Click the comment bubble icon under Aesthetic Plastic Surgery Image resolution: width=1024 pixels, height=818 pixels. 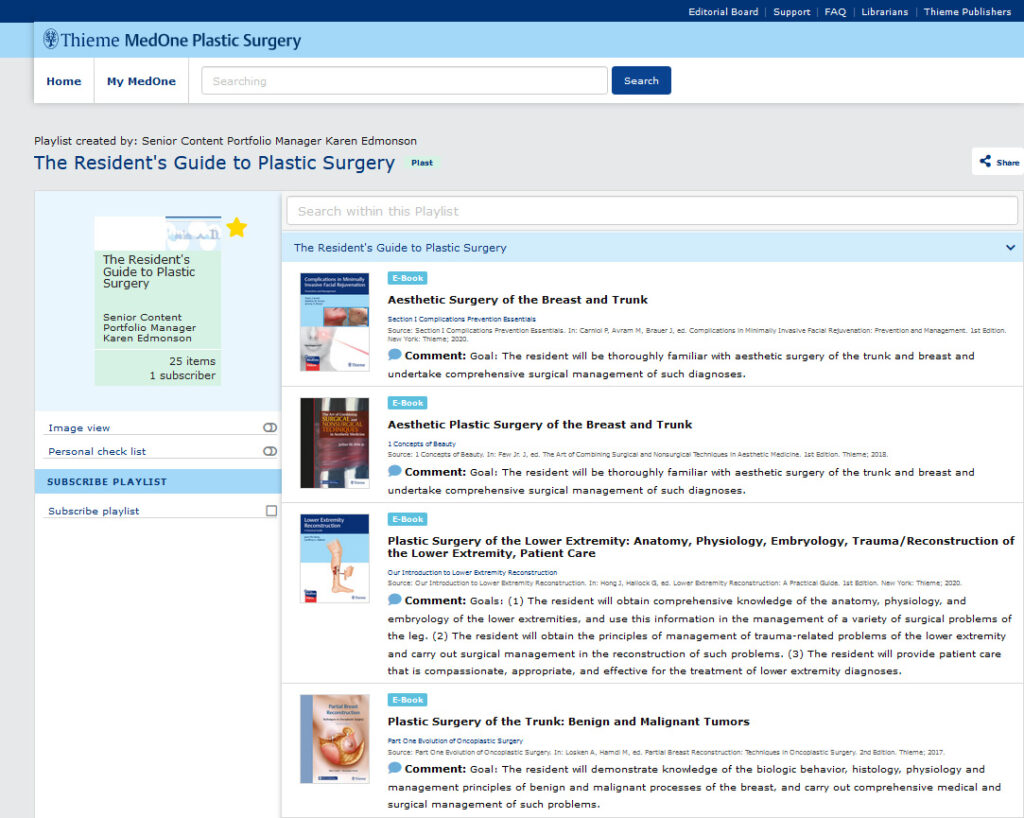coord(394,471)
